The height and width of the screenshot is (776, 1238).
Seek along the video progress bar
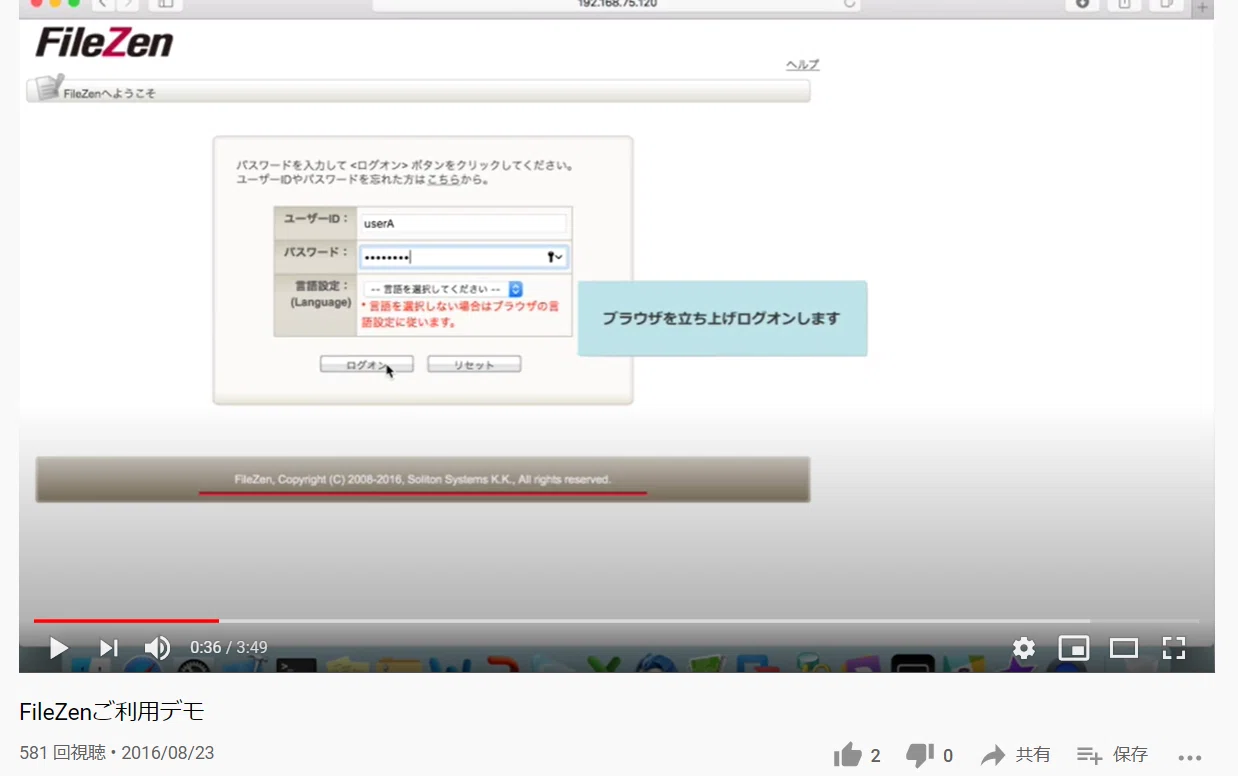click(x=617, y=621)
